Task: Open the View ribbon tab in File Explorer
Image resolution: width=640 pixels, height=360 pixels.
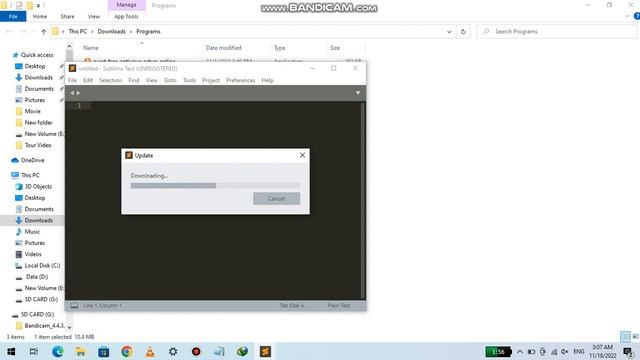Action: pyautogui.click(x=93, y=16)
